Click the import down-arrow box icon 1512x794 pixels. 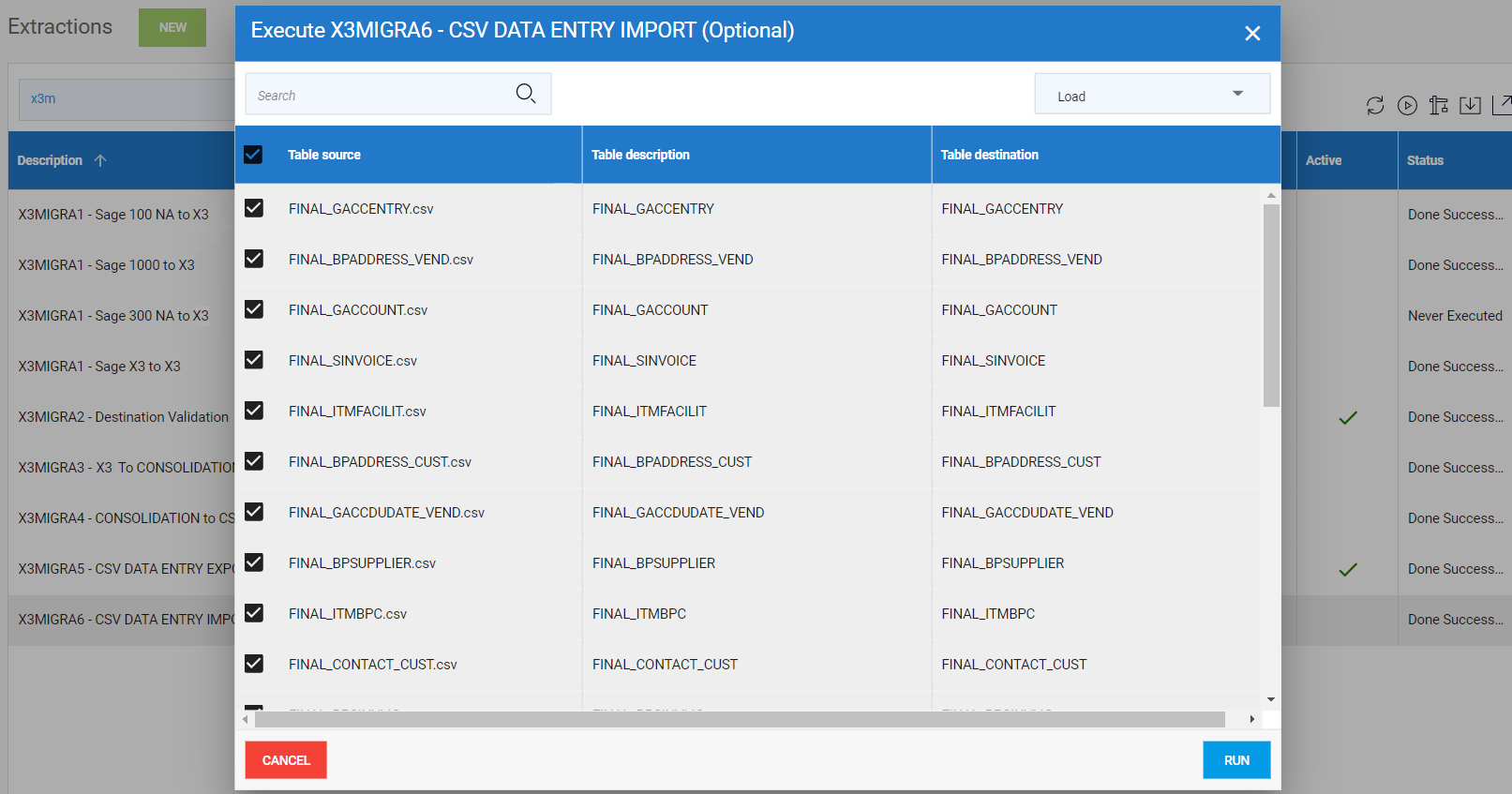(1470, 106)
